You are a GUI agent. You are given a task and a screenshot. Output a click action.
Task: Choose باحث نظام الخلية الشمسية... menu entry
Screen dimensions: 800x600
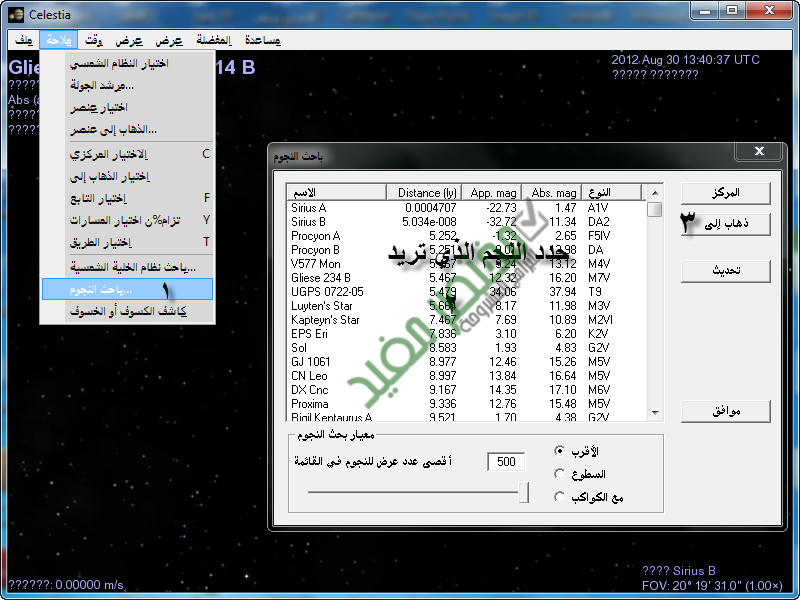(127, 267)
